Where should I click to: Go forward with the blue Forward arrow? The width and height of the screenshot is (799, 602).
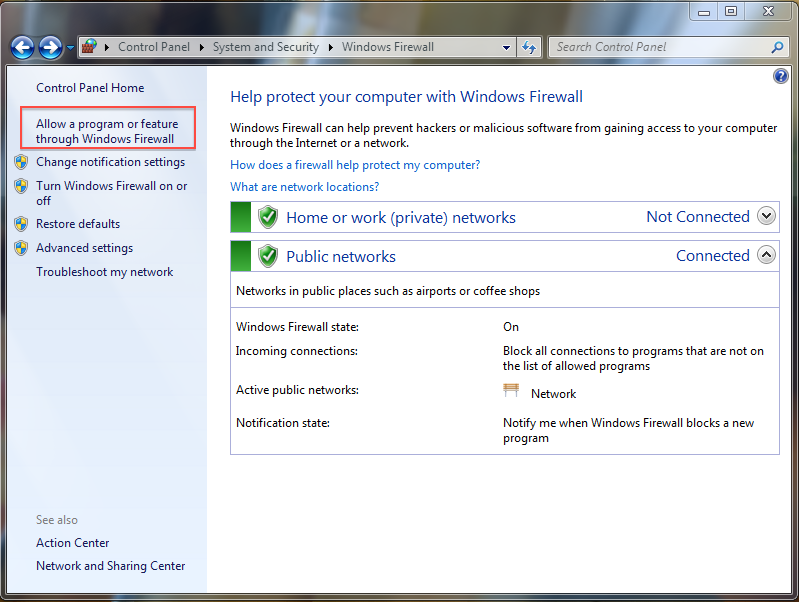coord(50,48)
